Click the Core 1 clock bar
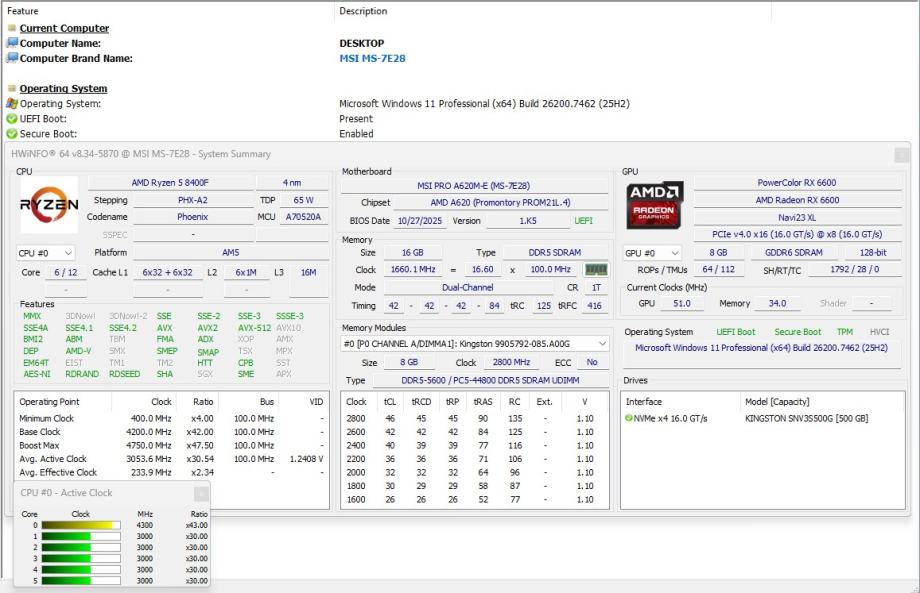 (x=81, y=536)
